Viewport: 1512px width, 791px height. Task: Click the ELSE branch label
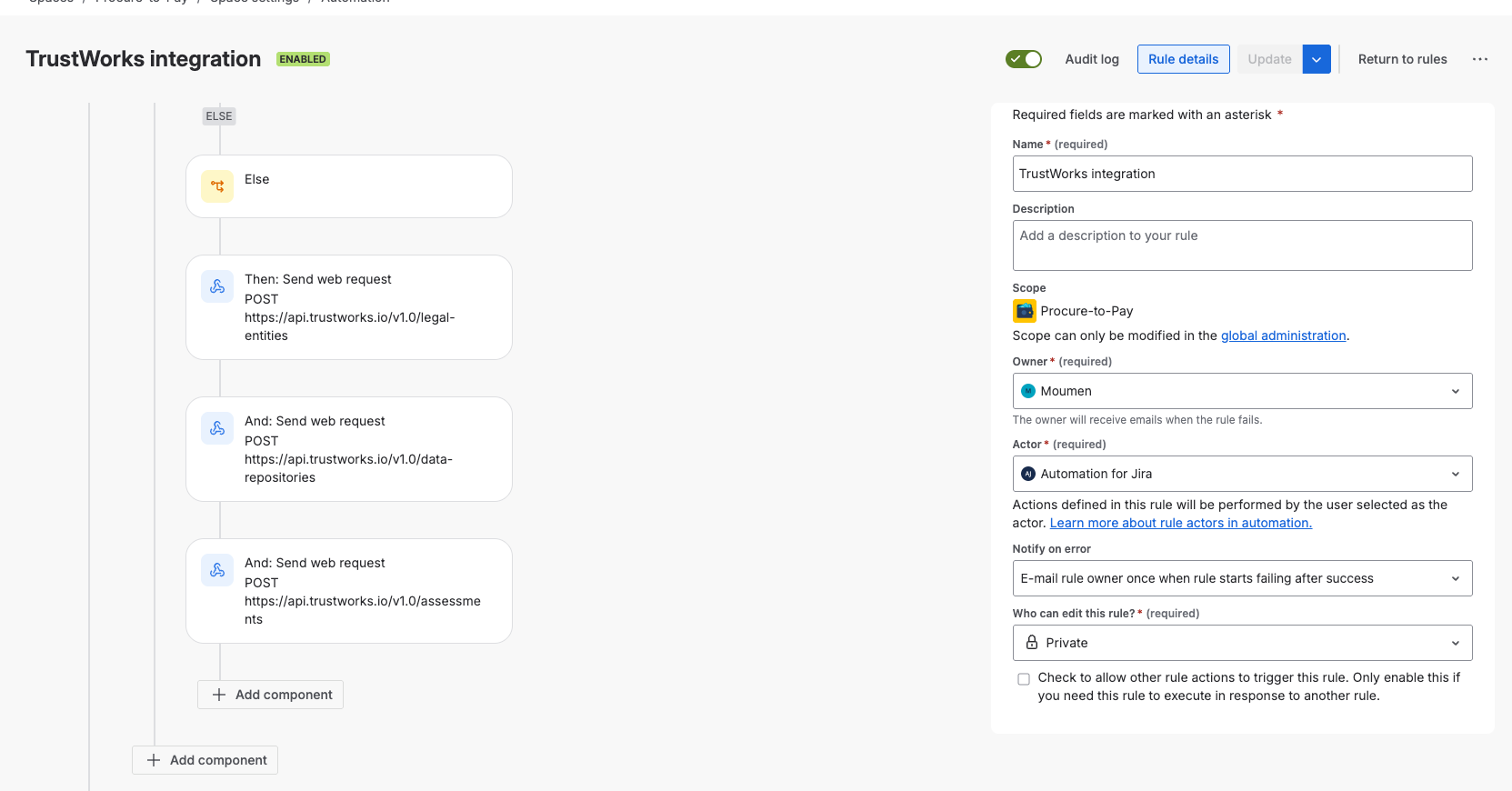[219, 116]
